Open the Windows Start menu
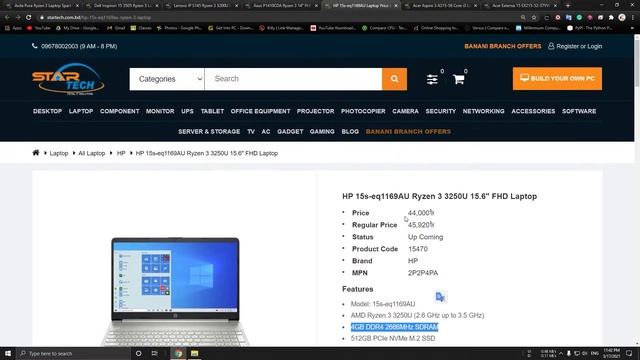 pyautogui.click(x=8, y=353)
